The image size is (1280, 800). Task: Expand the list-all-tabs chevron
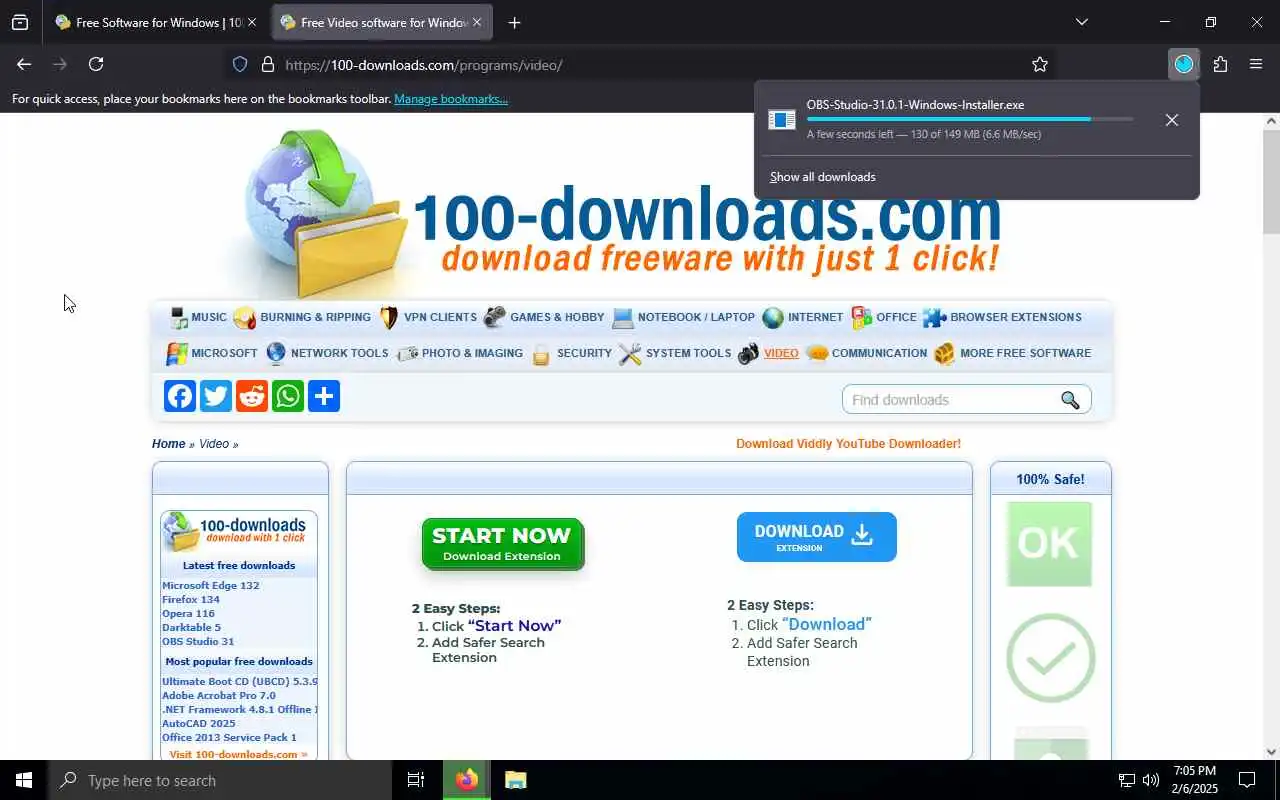click(x=1081, y=22)
